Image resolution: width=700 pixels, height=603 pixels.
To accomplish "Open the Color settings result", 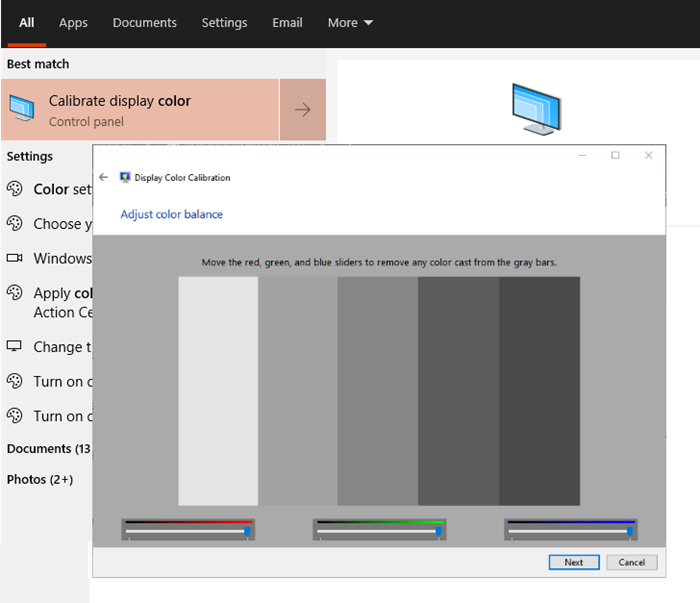I will (x=47, y=189).
